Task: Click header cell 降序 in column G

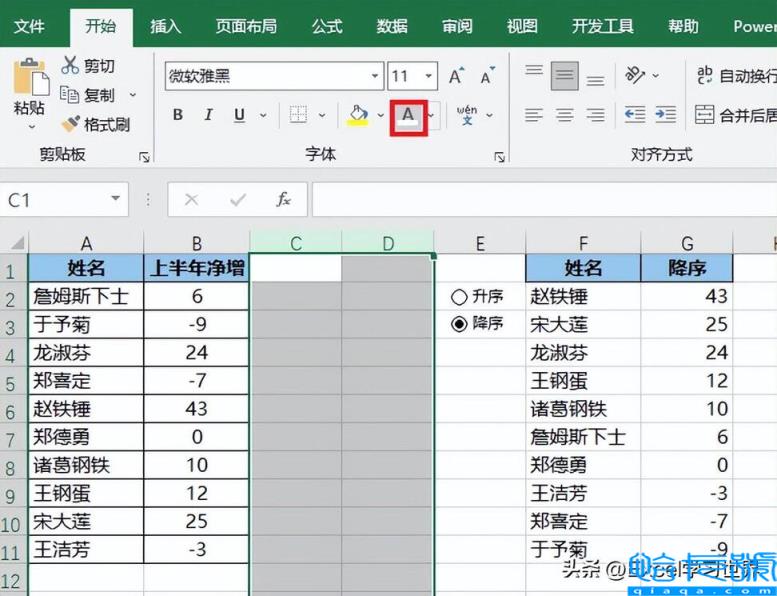Action: 686,268
